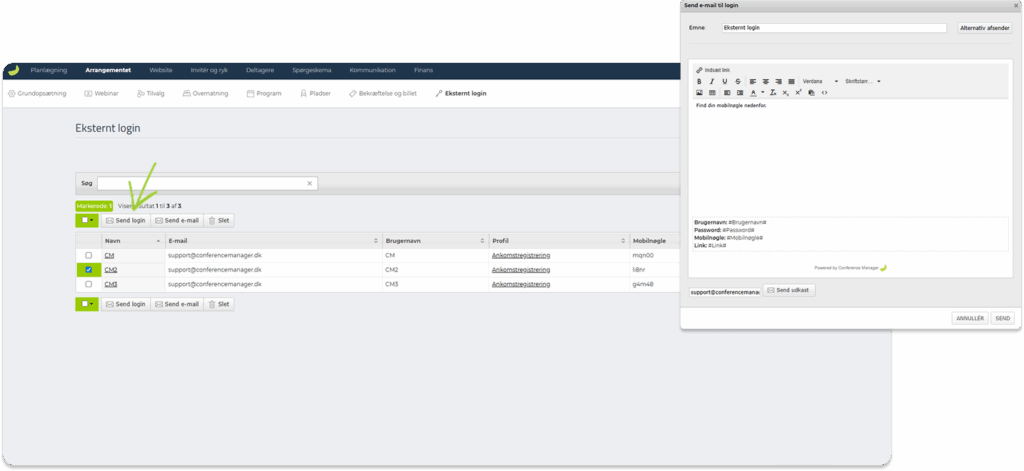Uncheck the selected CM2 row checkbox
Screen dimensions: 1024x471
click(89, 270)
